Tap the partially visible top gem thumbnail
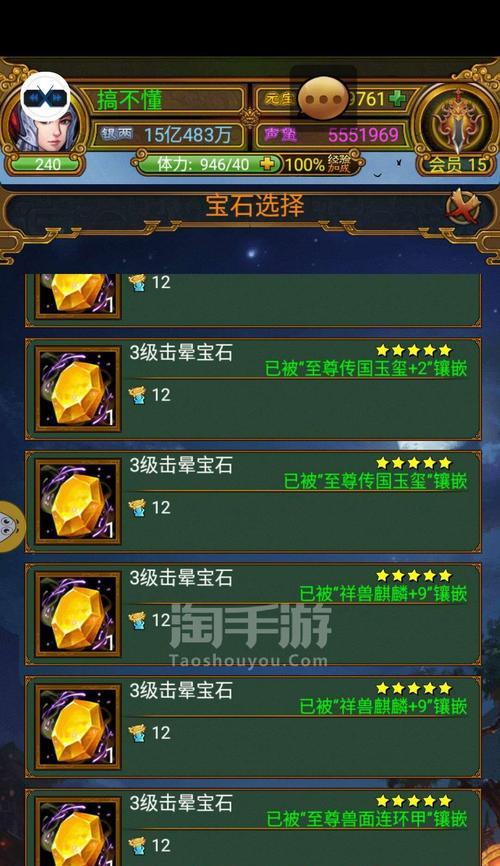Screen dimensions: 500x866 point(77,295)
